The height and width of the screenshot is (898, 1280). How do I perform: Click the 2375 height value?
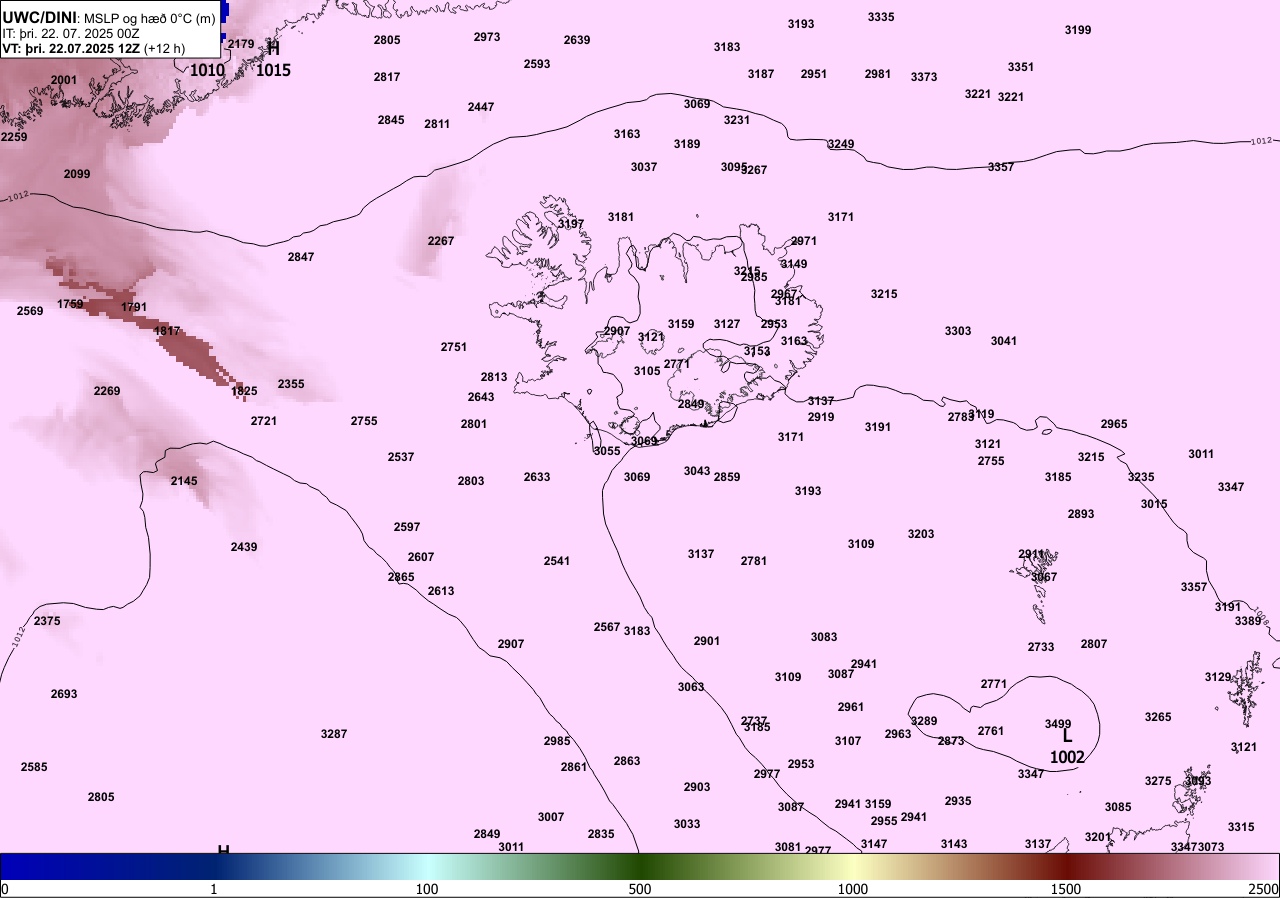click(x=47, y=621)
